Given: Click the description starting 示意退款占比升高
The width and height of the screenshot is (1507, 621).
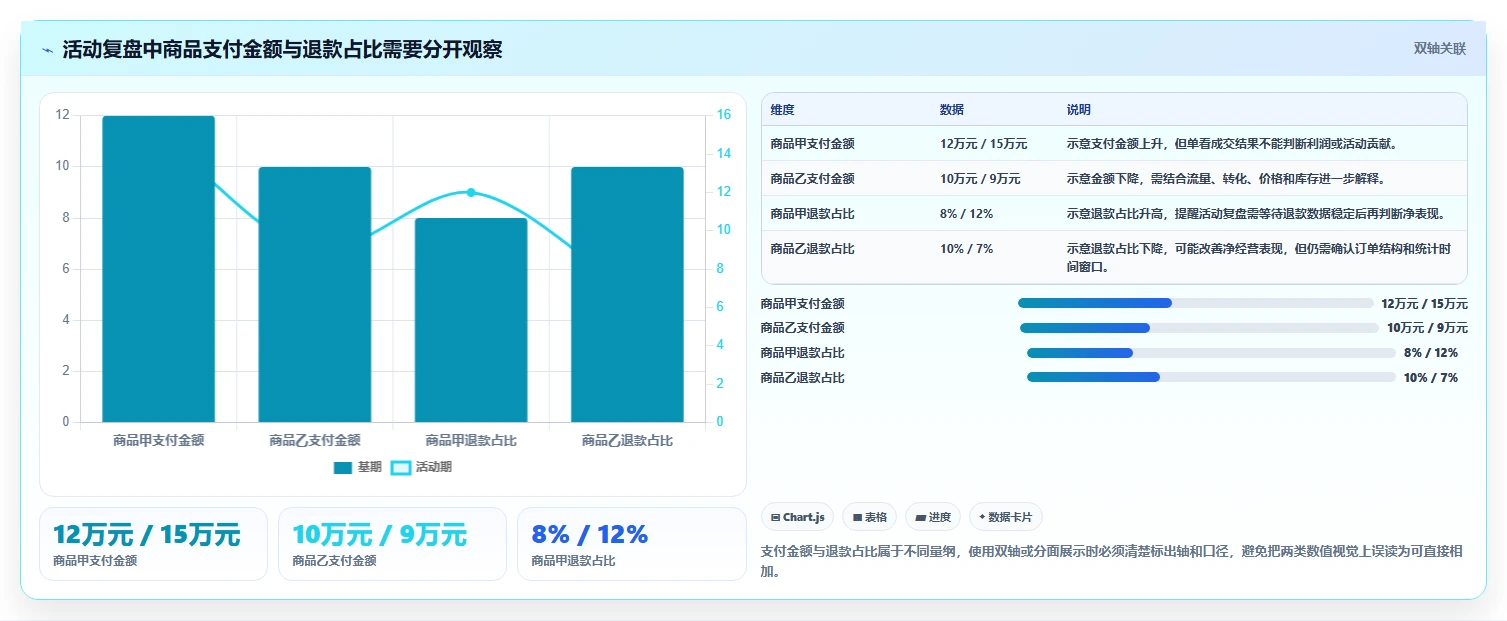Looking at the screenshot, I should point(1256,214).
